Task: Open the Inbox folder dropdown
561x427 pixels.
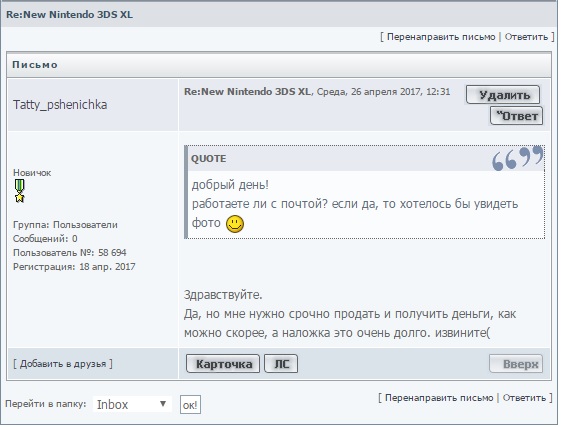Action: pyautogui.click(x=132, y=404)
